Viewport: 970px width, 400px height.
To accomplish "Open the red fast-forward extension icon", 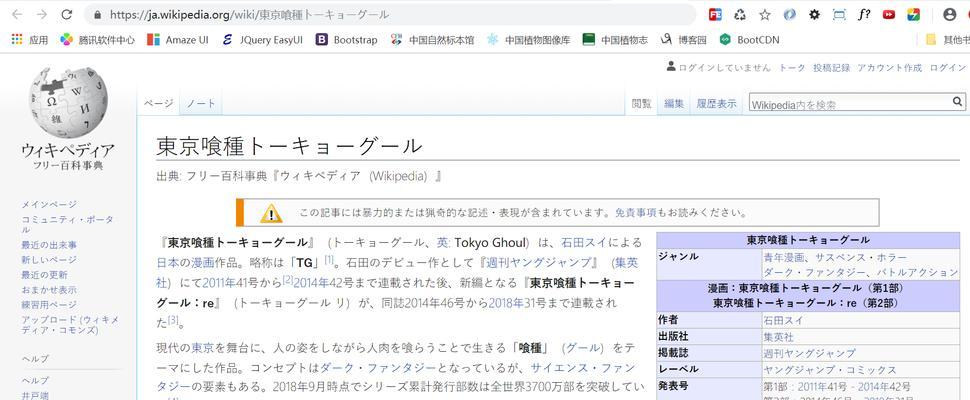I will [888, 14].
